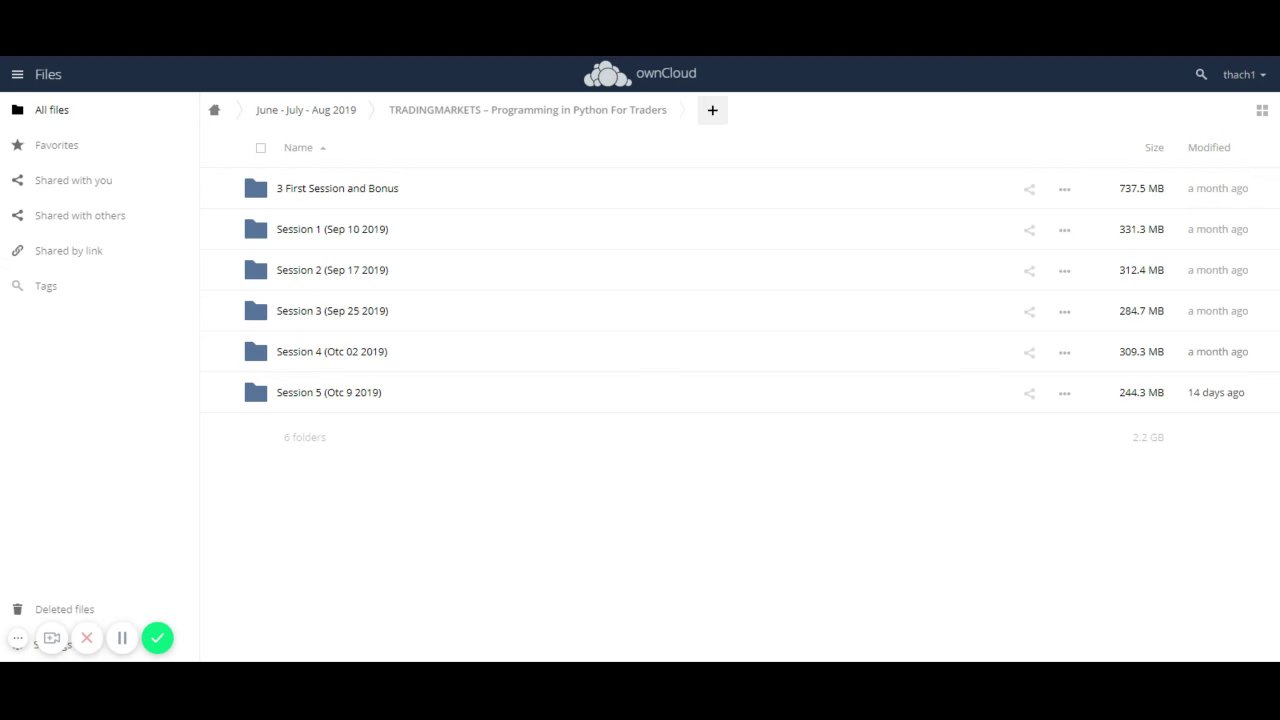Open Session 5 (Otc 9 2019) folder name
The width and height of the screenshot is (1280, 720).
point(329,393)
